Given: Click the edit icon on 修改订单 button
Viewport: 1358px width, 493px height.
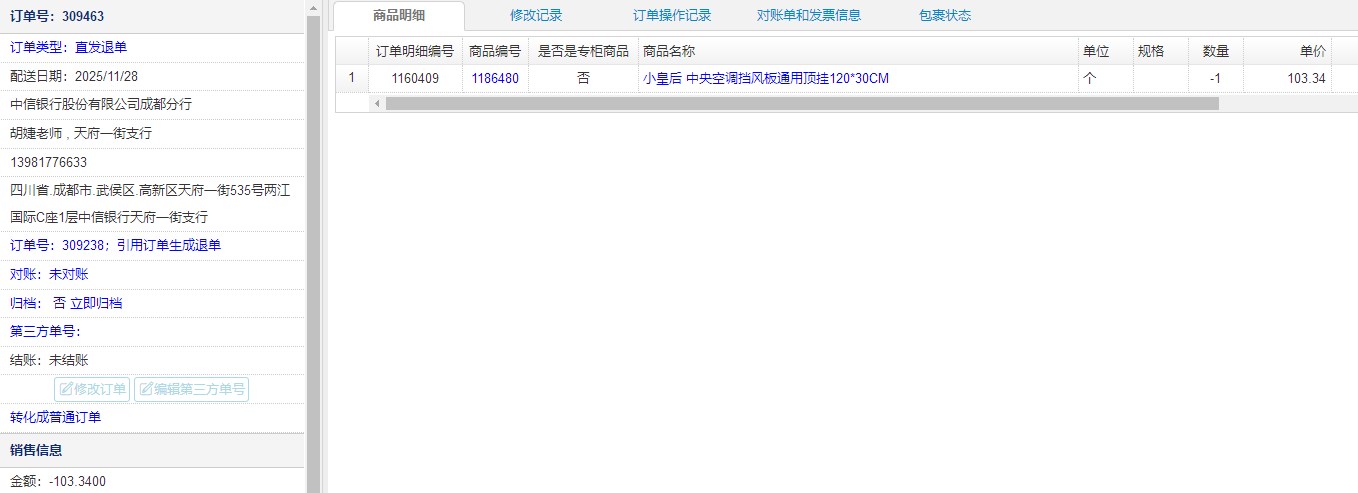Looking at the screenshot, I should (66, 390).
